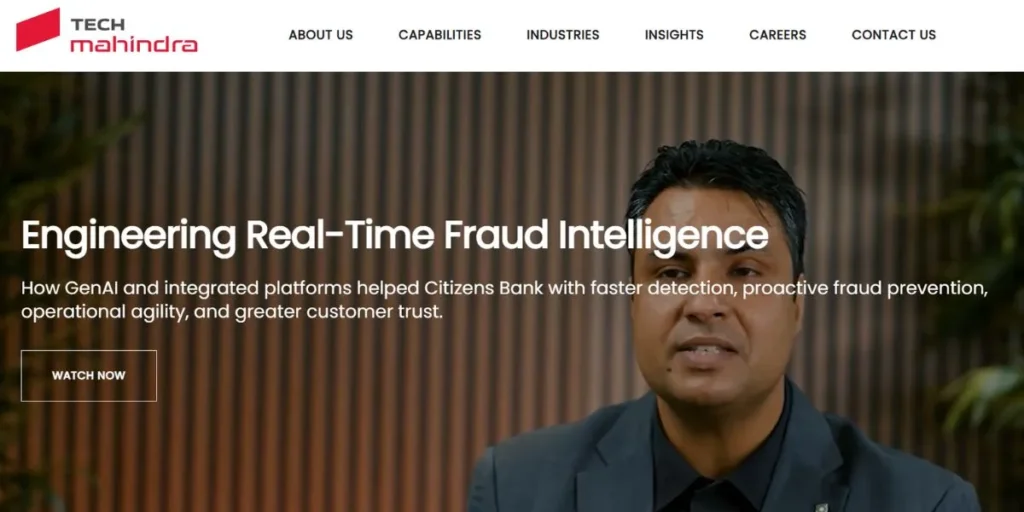The width and height of the screenshot is (1024, 512).
Task: Click the 'TECH' word in the logo
Action: pyautogui.click(x=97, y=25)
